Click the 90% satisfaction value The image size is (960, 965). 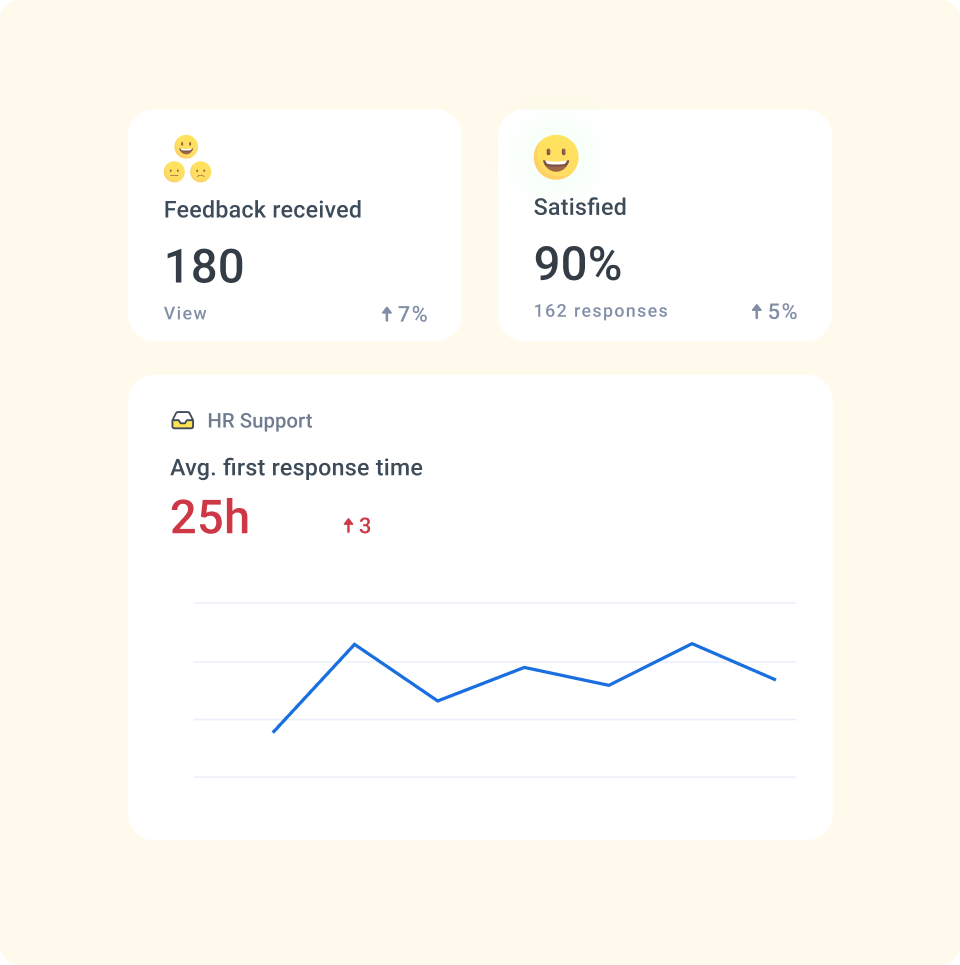point(579,265)
